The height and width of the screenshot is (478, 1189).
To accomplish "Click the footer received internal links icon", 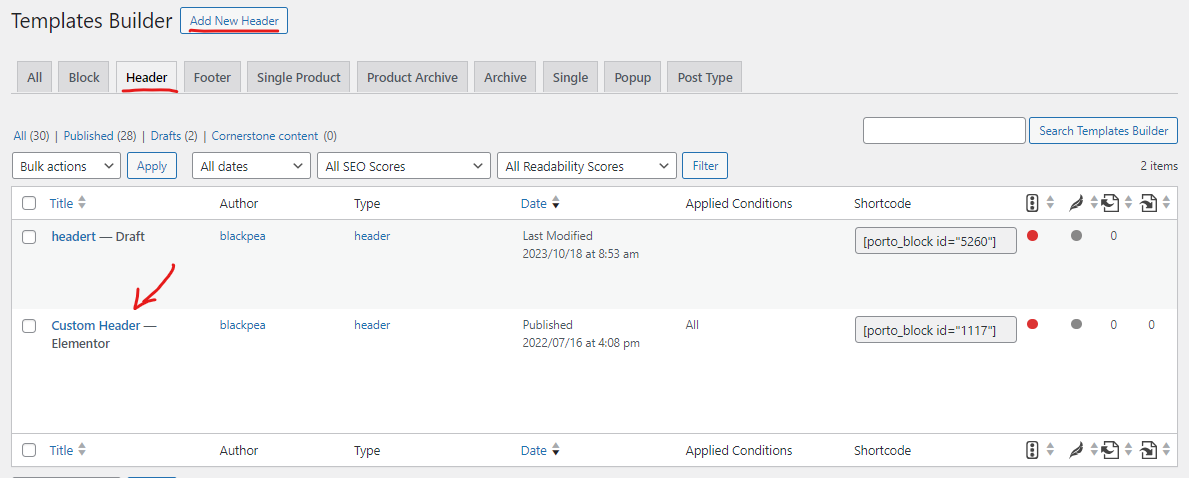I will pos(1148,450).
